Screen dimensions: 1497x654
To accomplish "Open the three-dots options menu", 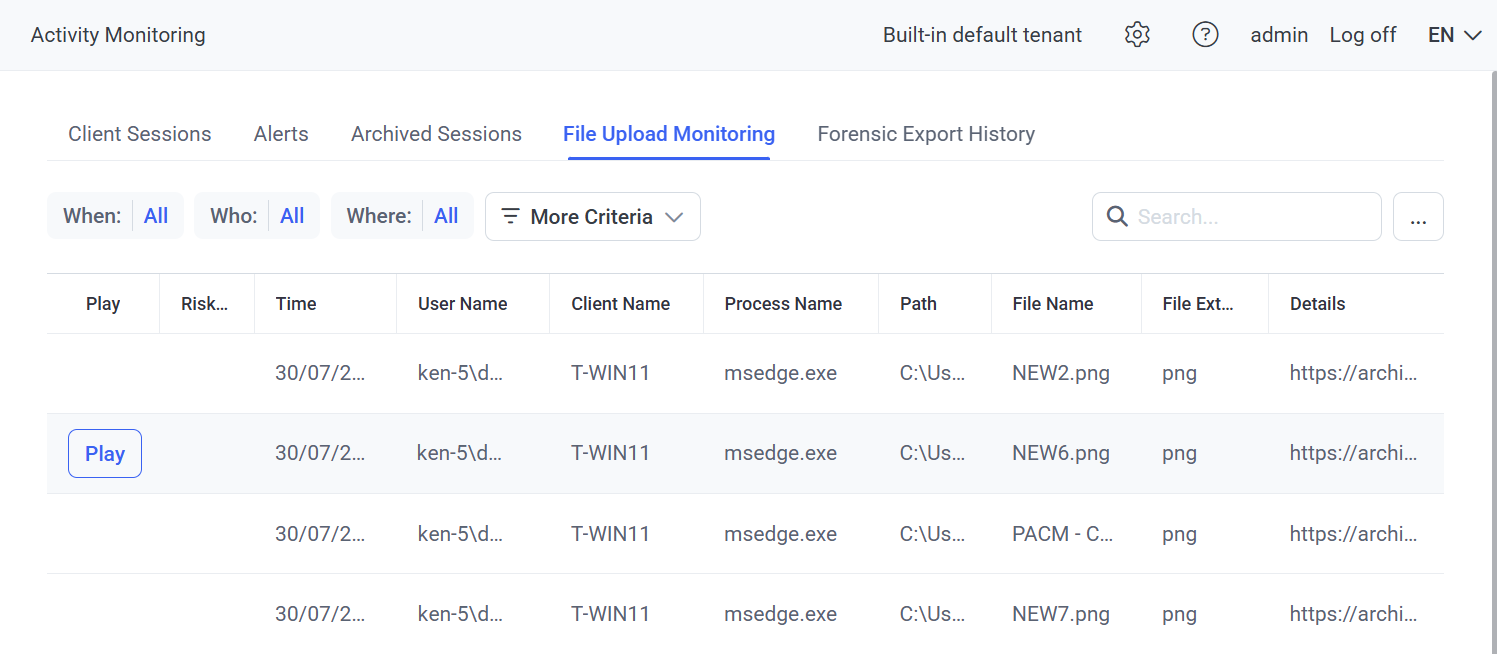I will point(1417,217).
